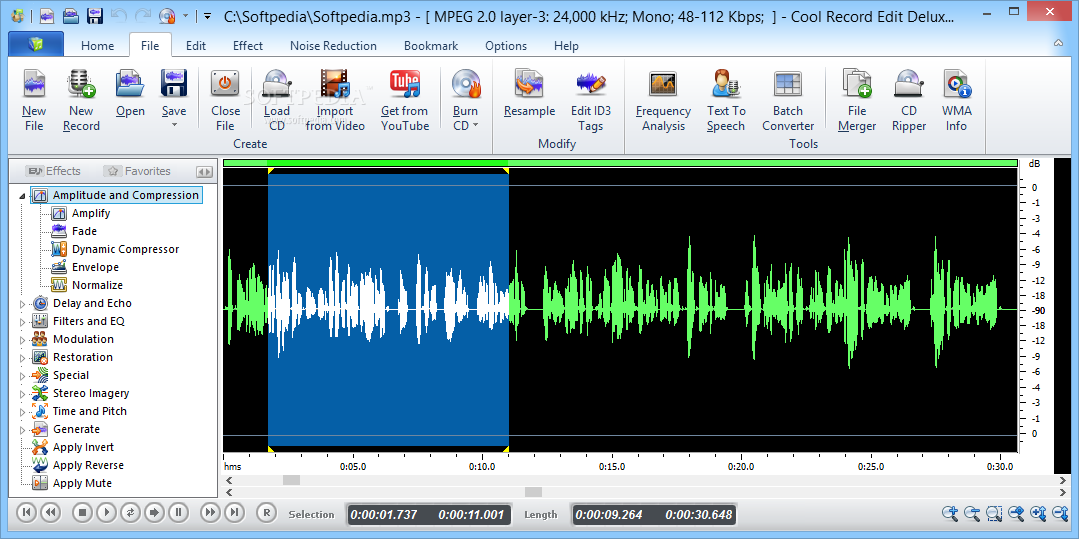Click the new file quick-access icon in title bar
The image size is (1079, 539).
coord(47,15)
